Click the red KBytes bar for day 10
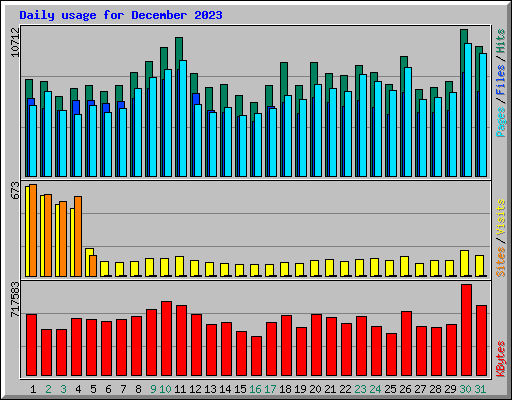Screen dimensions: 512x400 pos(166,339)
